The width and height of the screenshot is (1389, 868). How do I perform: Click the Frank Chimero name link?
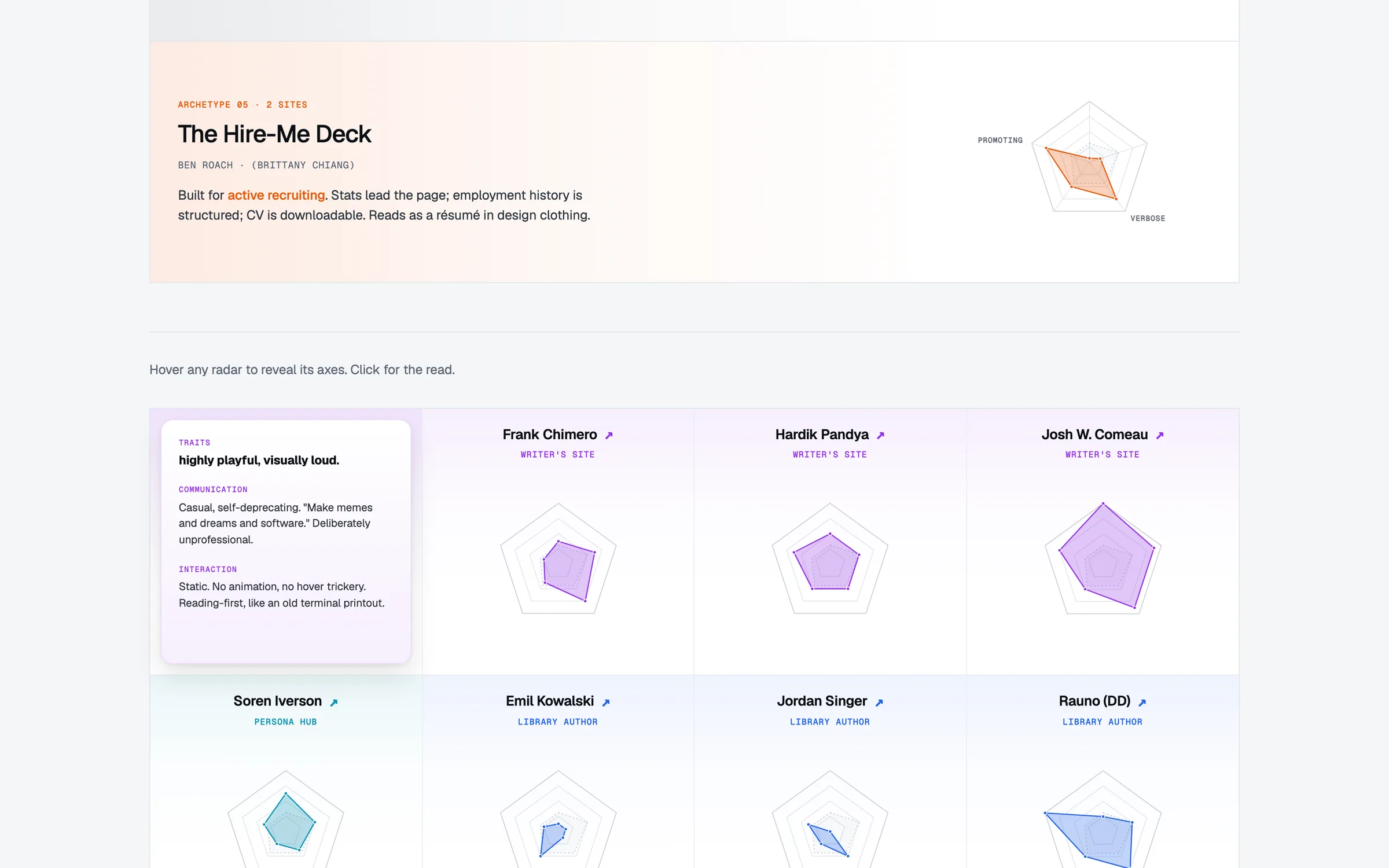click(550, 435)
